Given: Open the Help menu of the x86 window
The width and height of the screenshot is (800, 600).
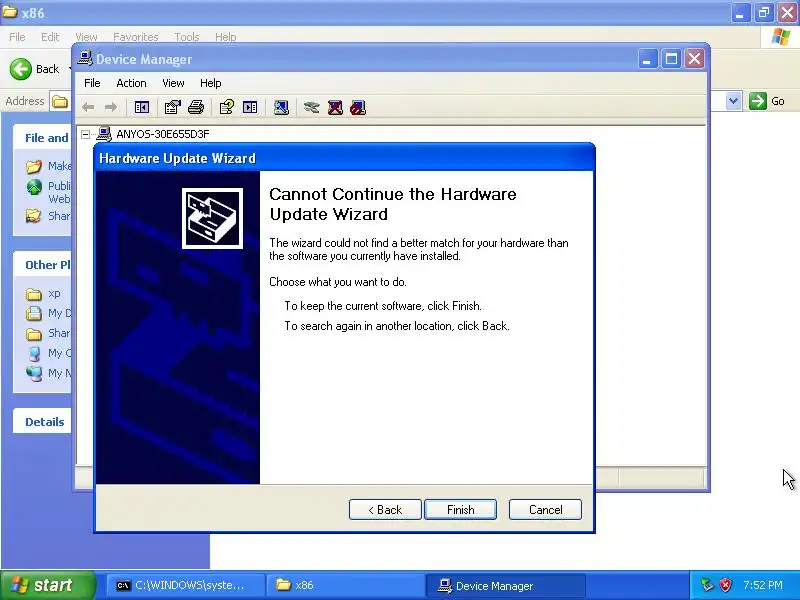Looking at the screenshot, I should click(226, 37).
